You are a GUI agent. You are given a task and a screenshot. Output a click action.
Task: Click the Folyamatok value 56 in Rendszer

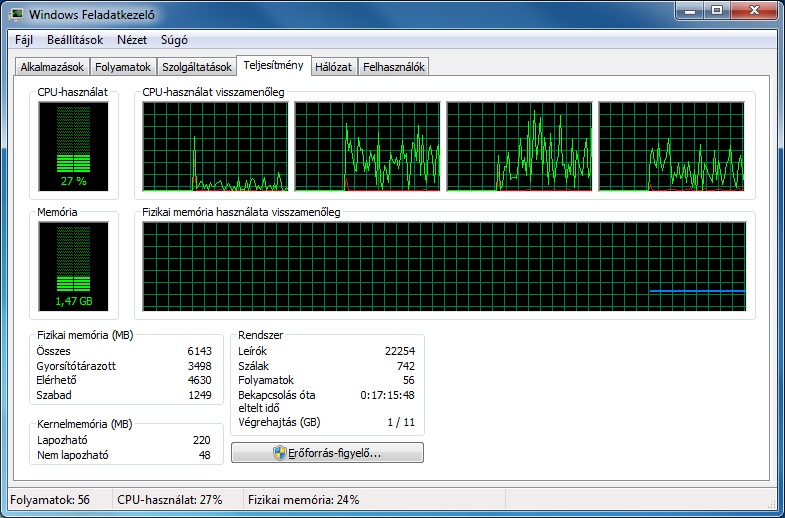coord(409,380)
